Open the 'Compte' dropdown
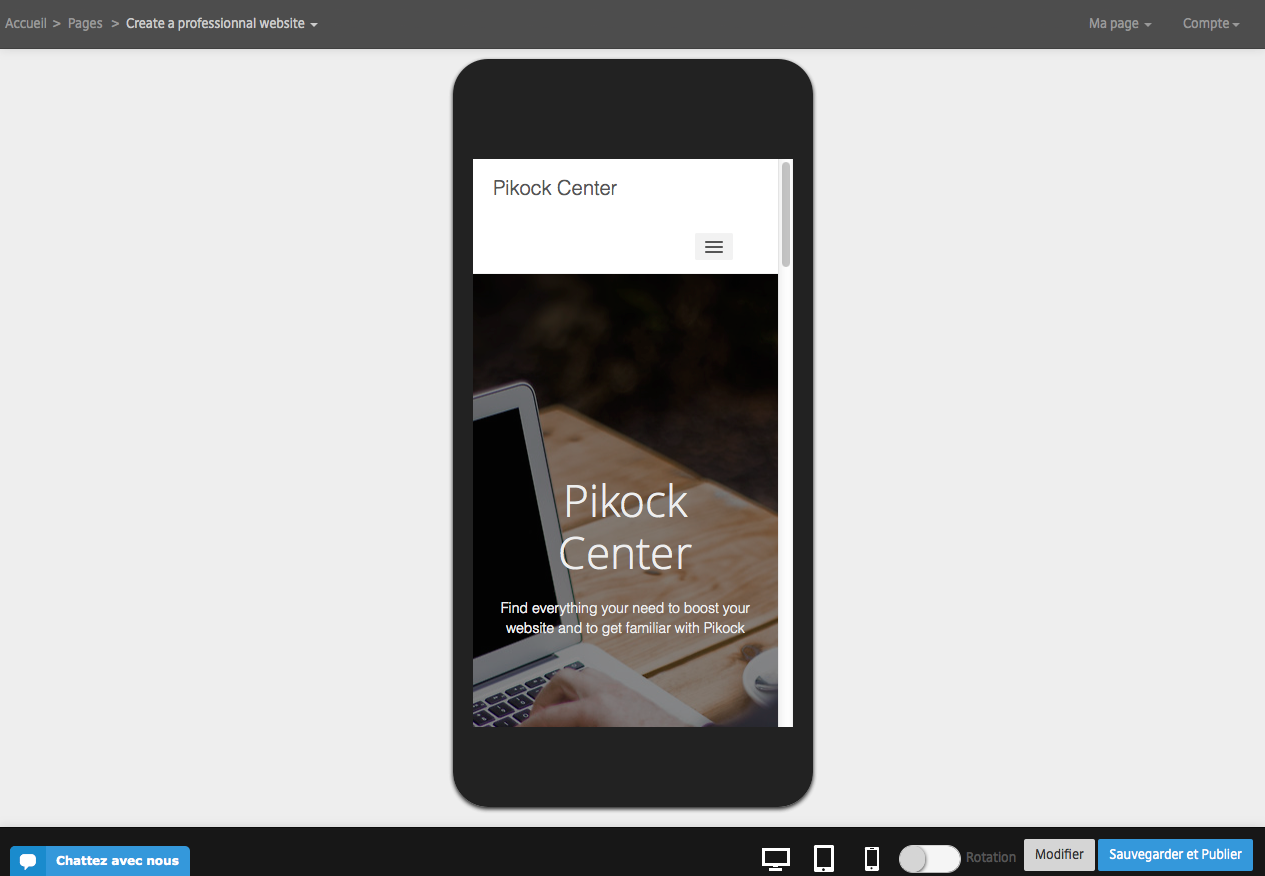1265x876 pixels. click(x=1209, y=23)
